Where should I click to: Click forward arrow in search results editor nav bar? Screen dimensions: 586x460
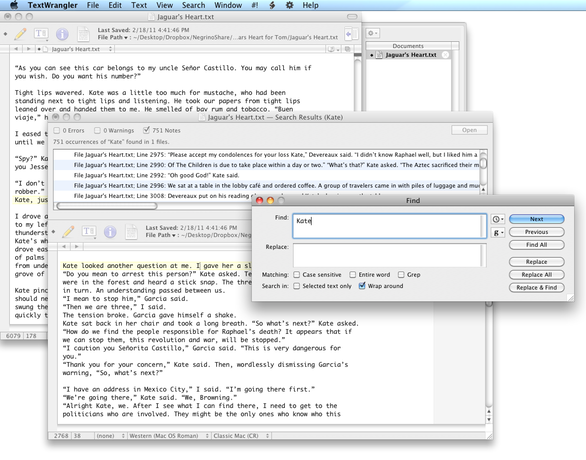76,247
